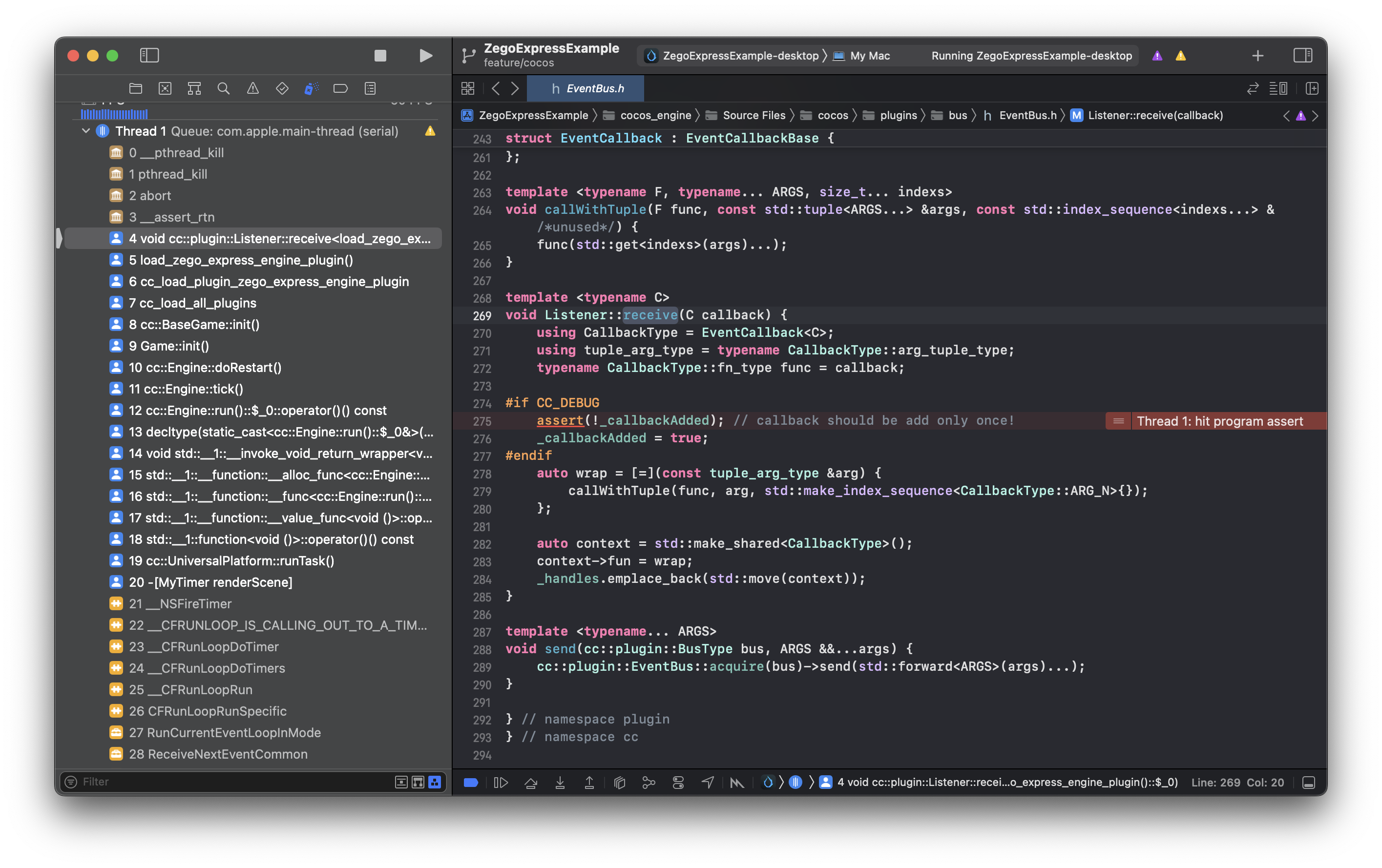Open the Debug Memory Graph icon

649,782
